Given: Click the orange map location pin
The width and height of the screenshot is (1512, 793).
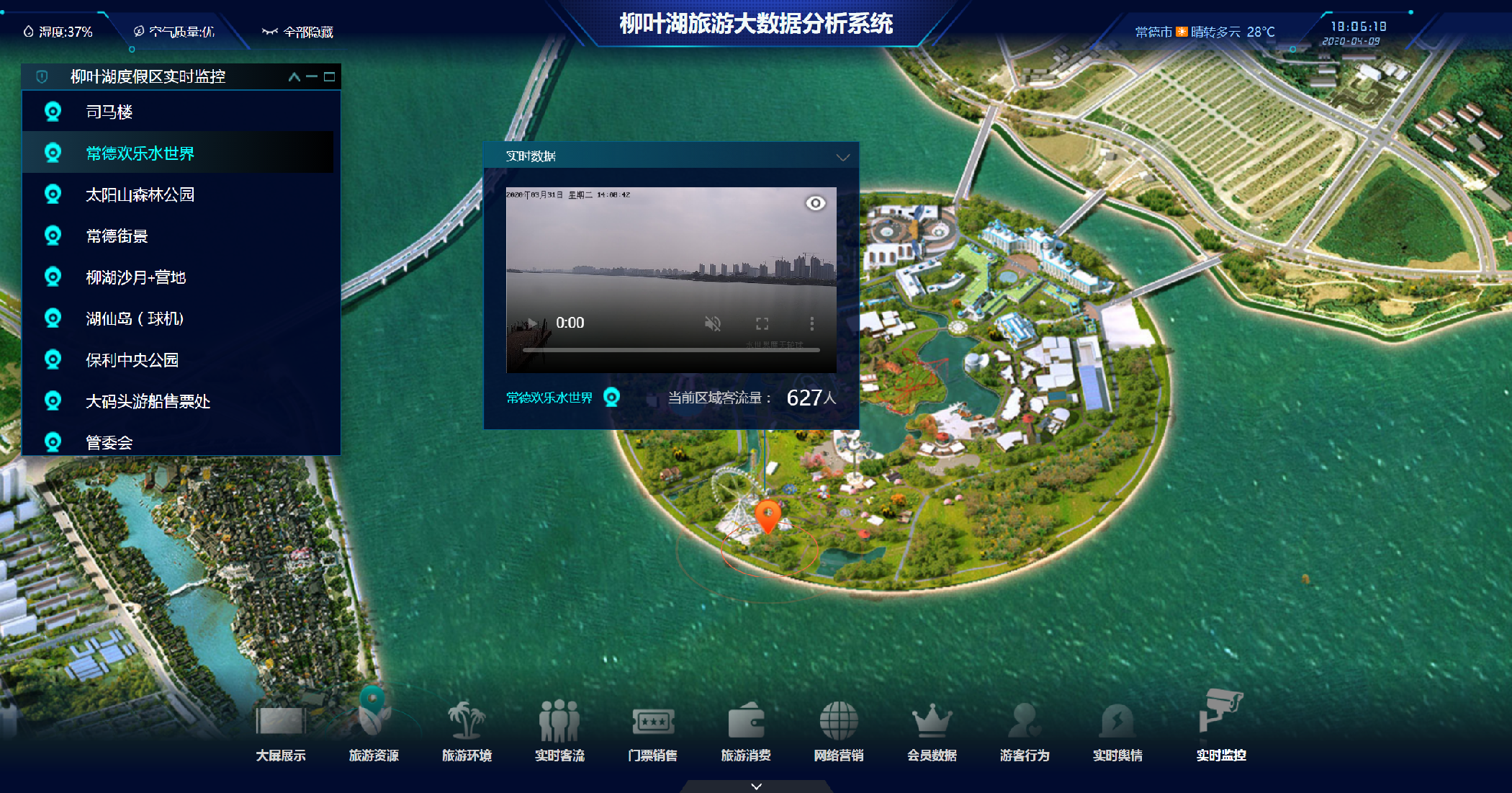Looking at the screenshot, I should (x=768, y=514).
